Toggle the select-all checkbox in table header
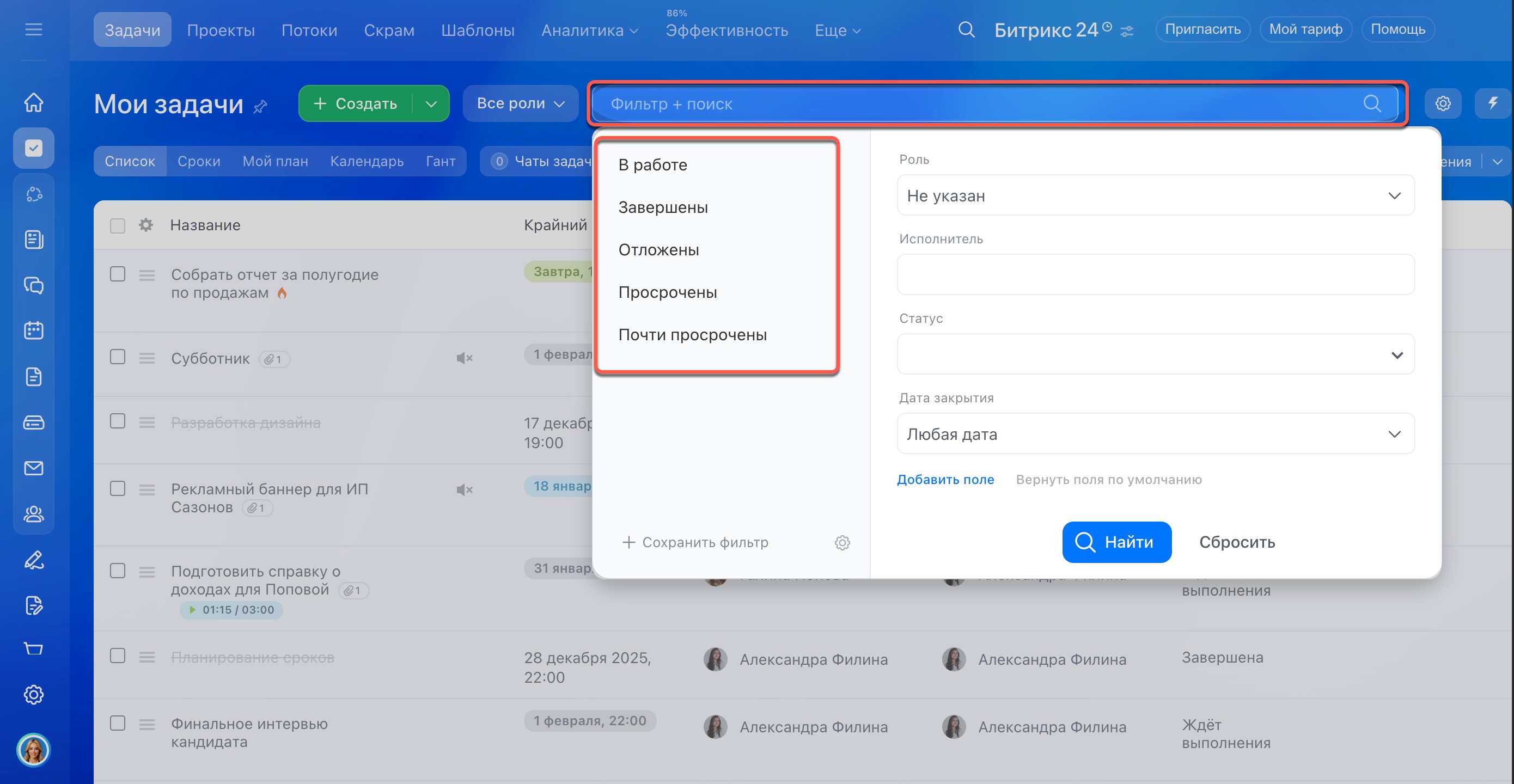The image size is (1514, 784). tap(118, 226)
